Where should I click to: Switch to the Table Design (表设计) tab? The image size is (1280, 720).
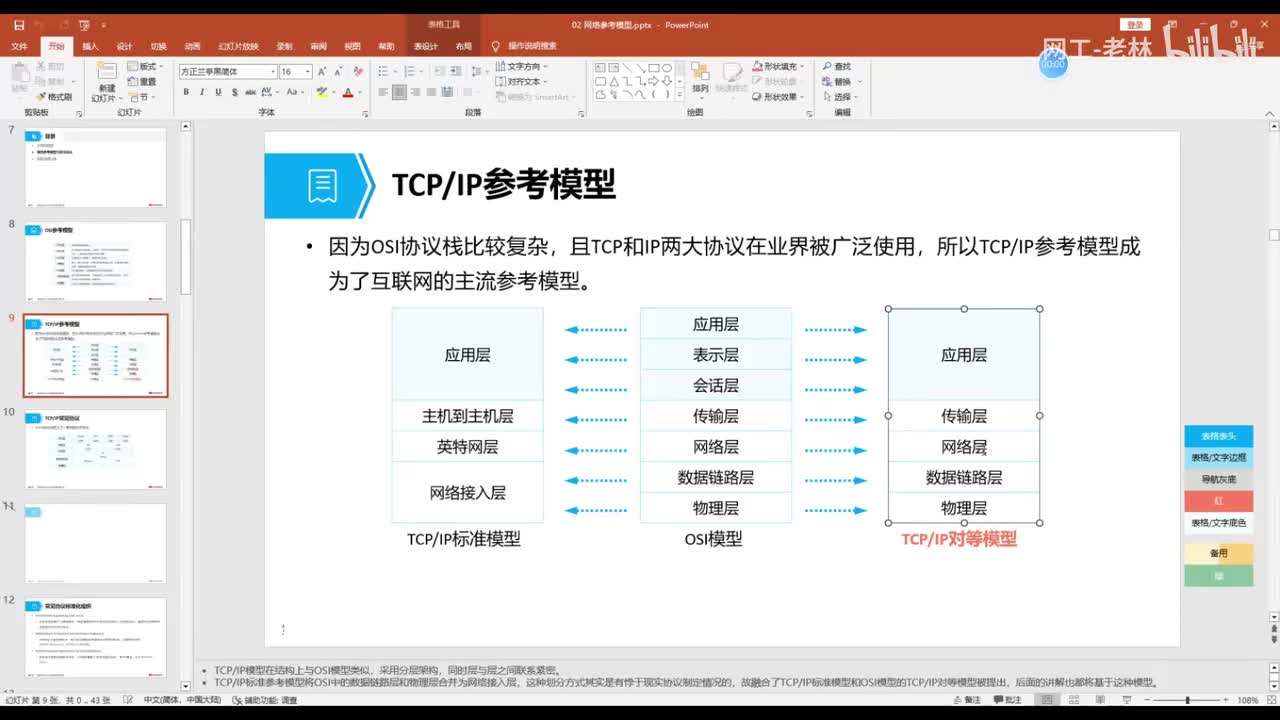[x=425, y=46]
